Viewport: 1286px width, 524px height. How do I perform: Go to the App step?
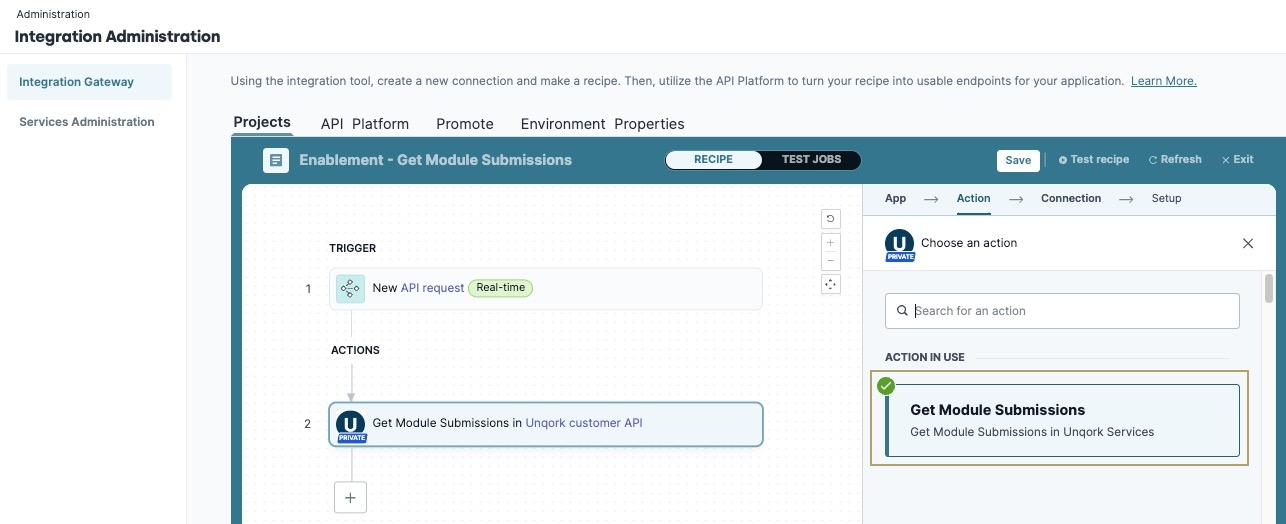tap(896, 198)
